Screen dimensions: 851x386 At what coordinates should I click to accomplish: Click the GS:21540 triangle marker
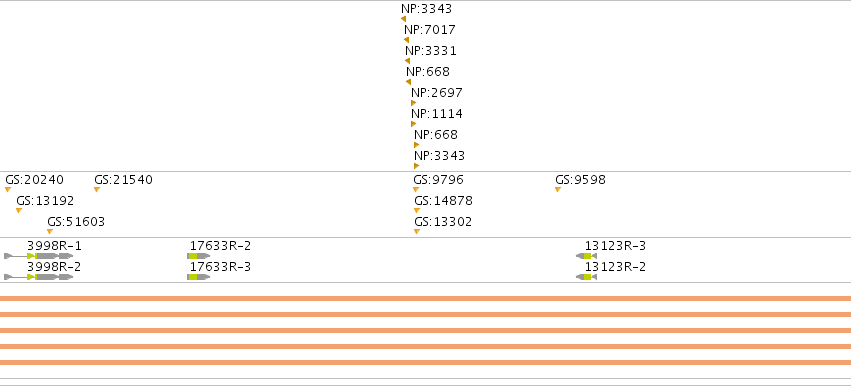point(97,189)
